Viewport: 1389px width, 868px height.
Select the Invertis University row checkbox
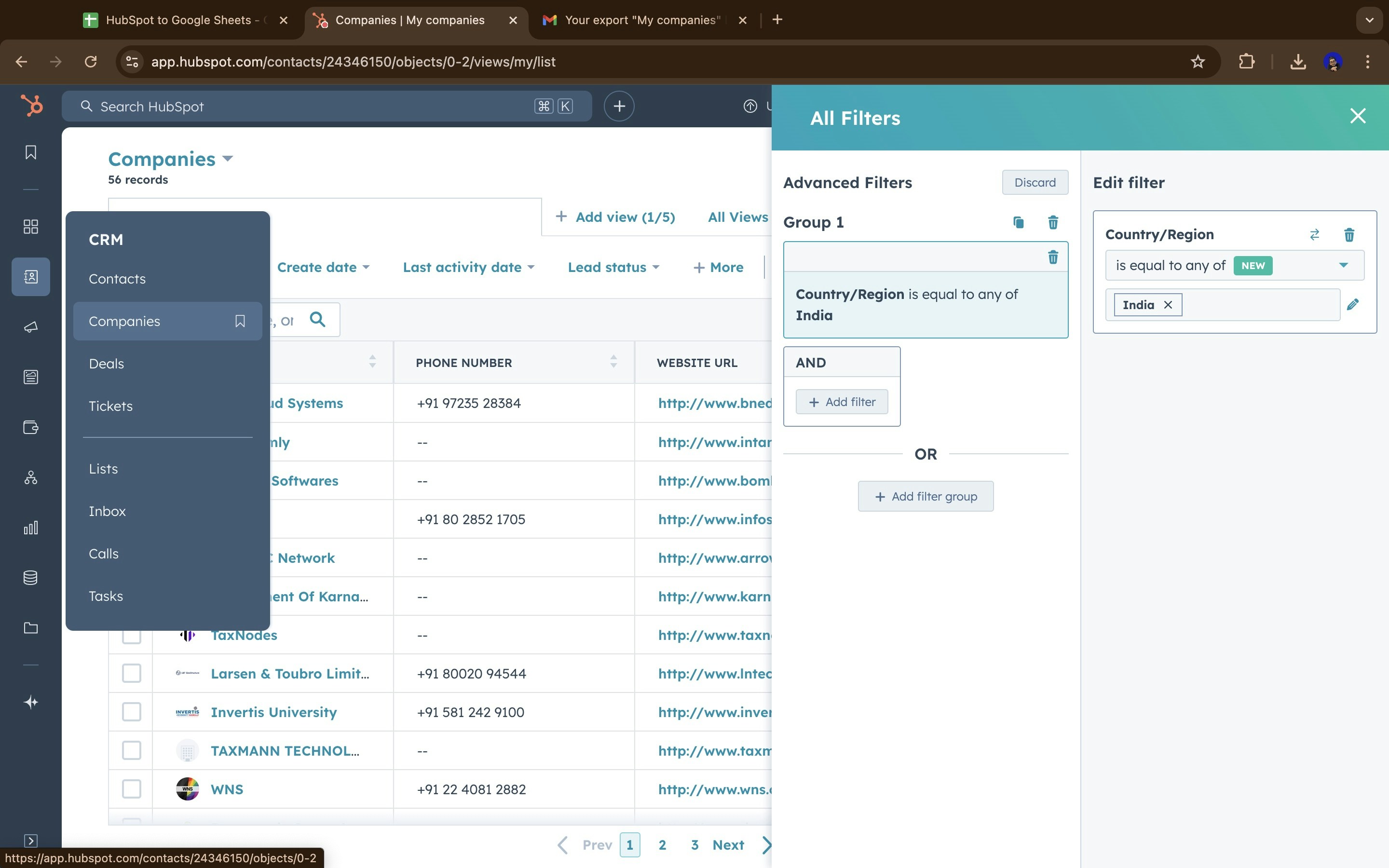(132, 712)
